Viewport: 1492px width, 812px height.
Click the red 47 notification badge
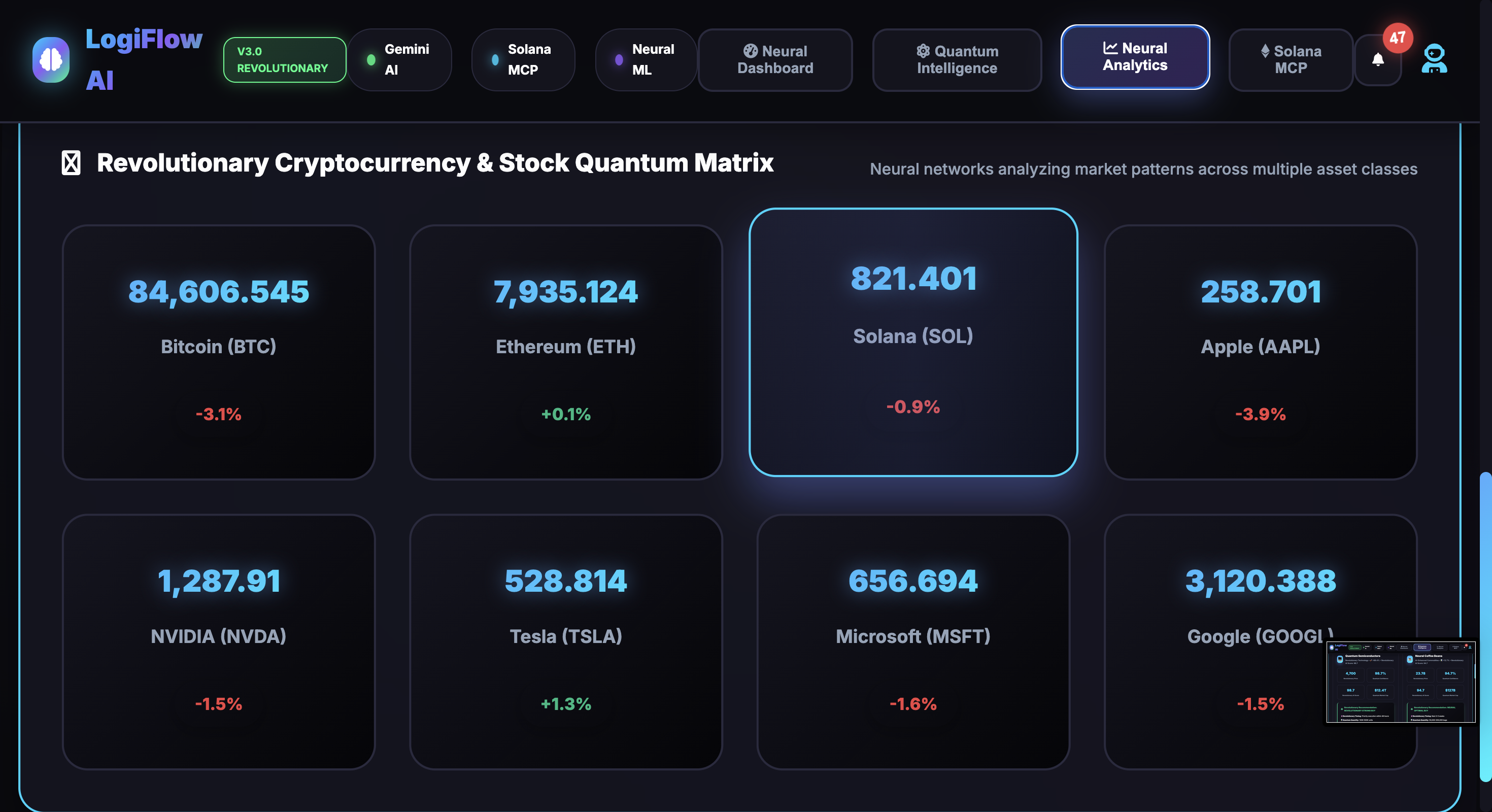click(1398, 38)
